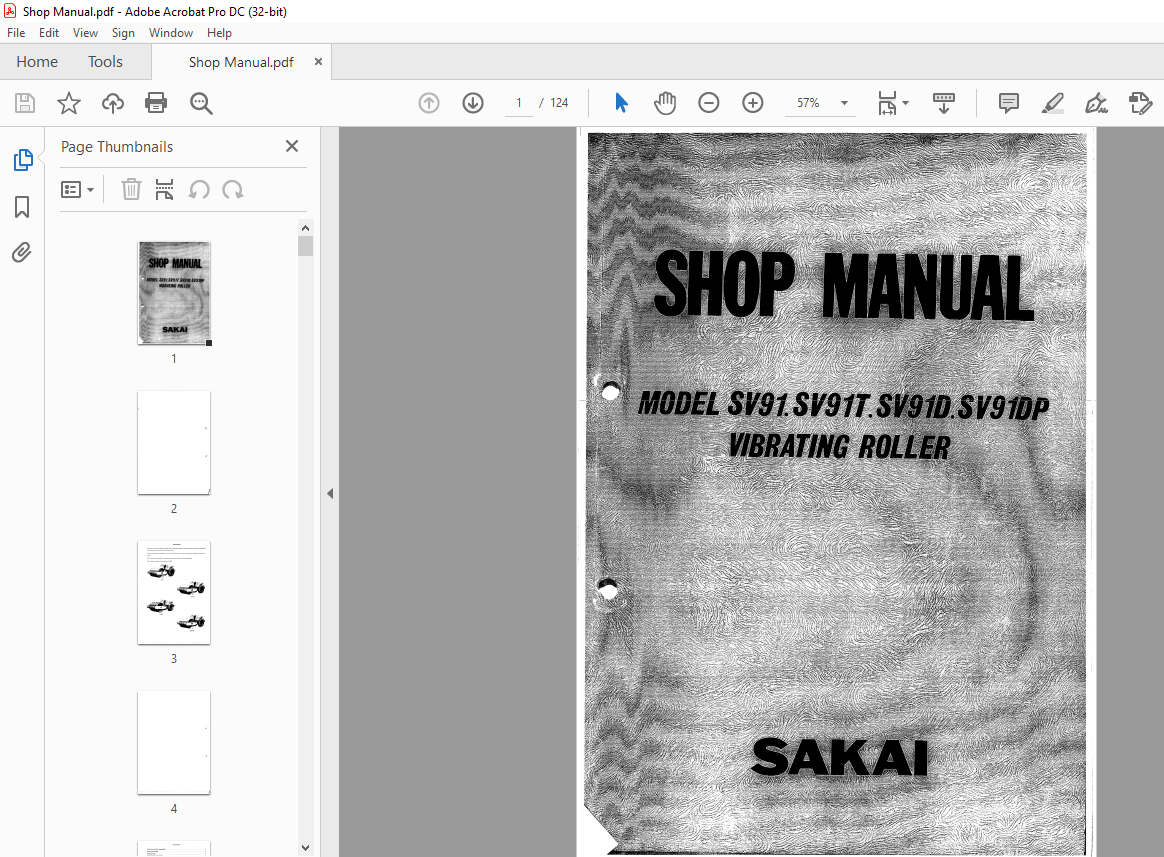The image size is (1164, 857).
Task: Select page 3 thumbnail
Action: coord(174,593)
